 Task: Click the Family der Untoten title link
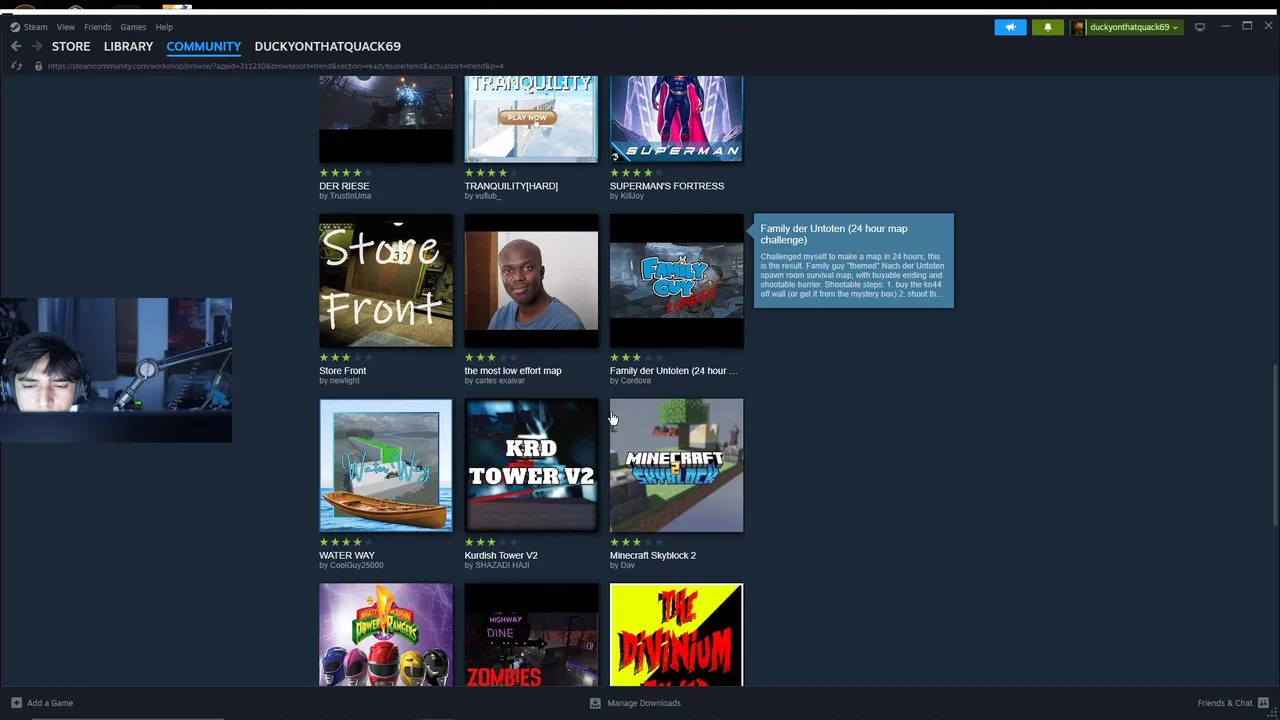[674, 371]
